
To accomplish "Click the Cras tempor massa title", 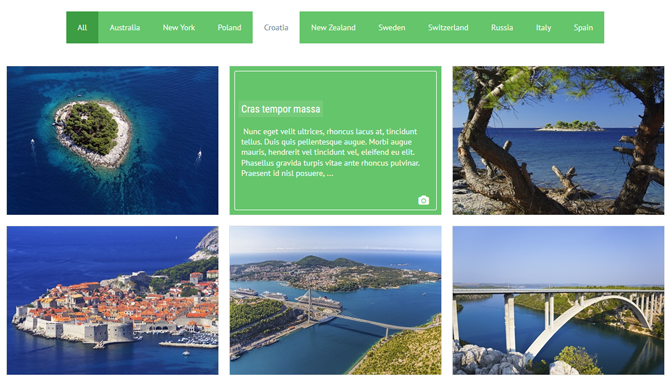I will tap(281, 109).
